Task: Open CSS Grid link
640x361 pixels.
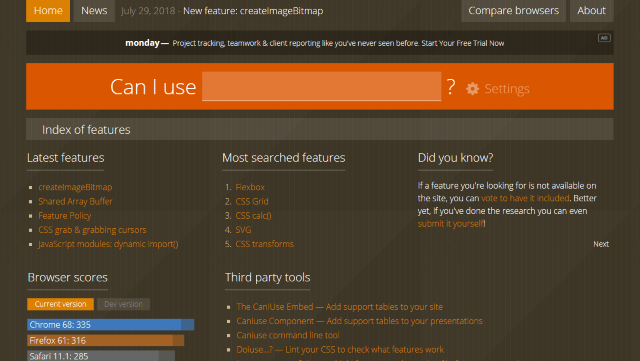Action: coord(252,201)
